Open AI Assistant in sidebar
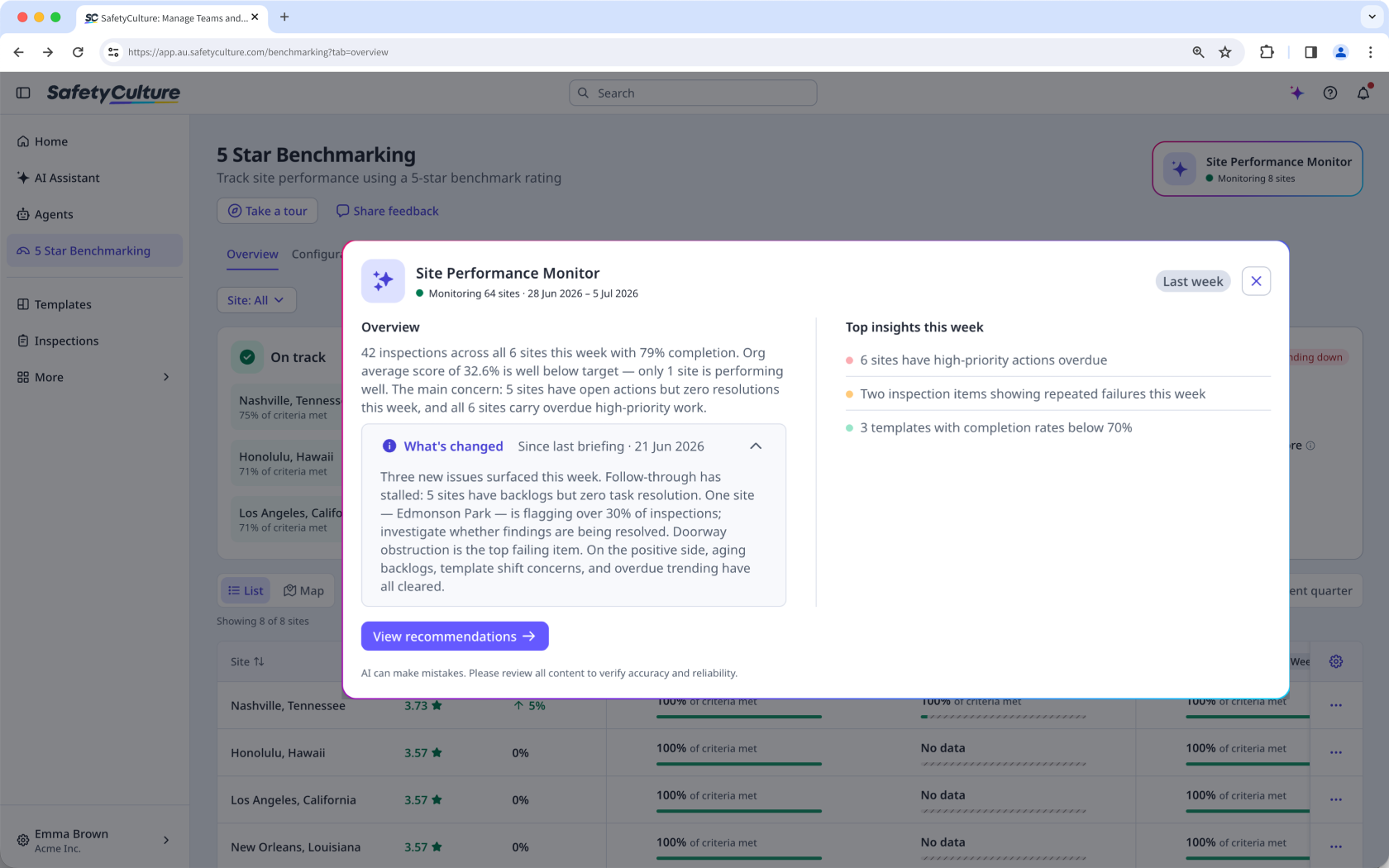Screen dimensions: 1389x868 click(x=94, y=178)
